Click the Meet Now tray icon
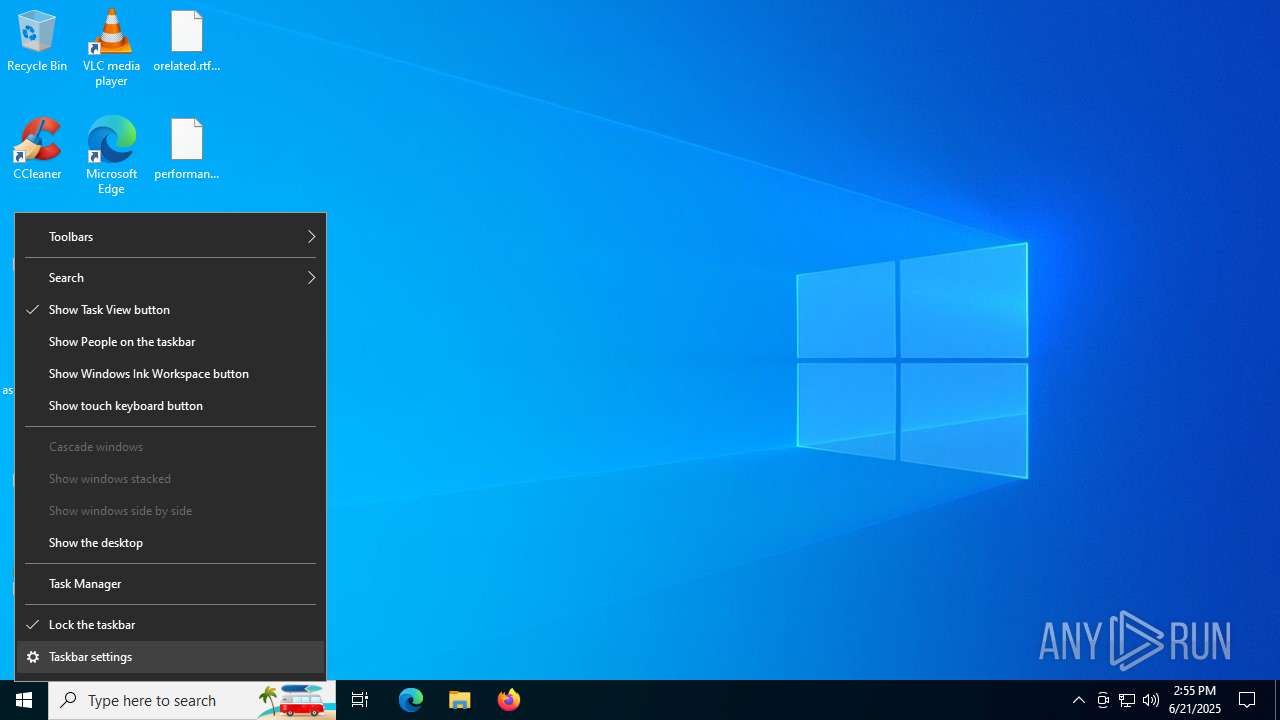1280x720 pixels. (x=1103, y=700)
